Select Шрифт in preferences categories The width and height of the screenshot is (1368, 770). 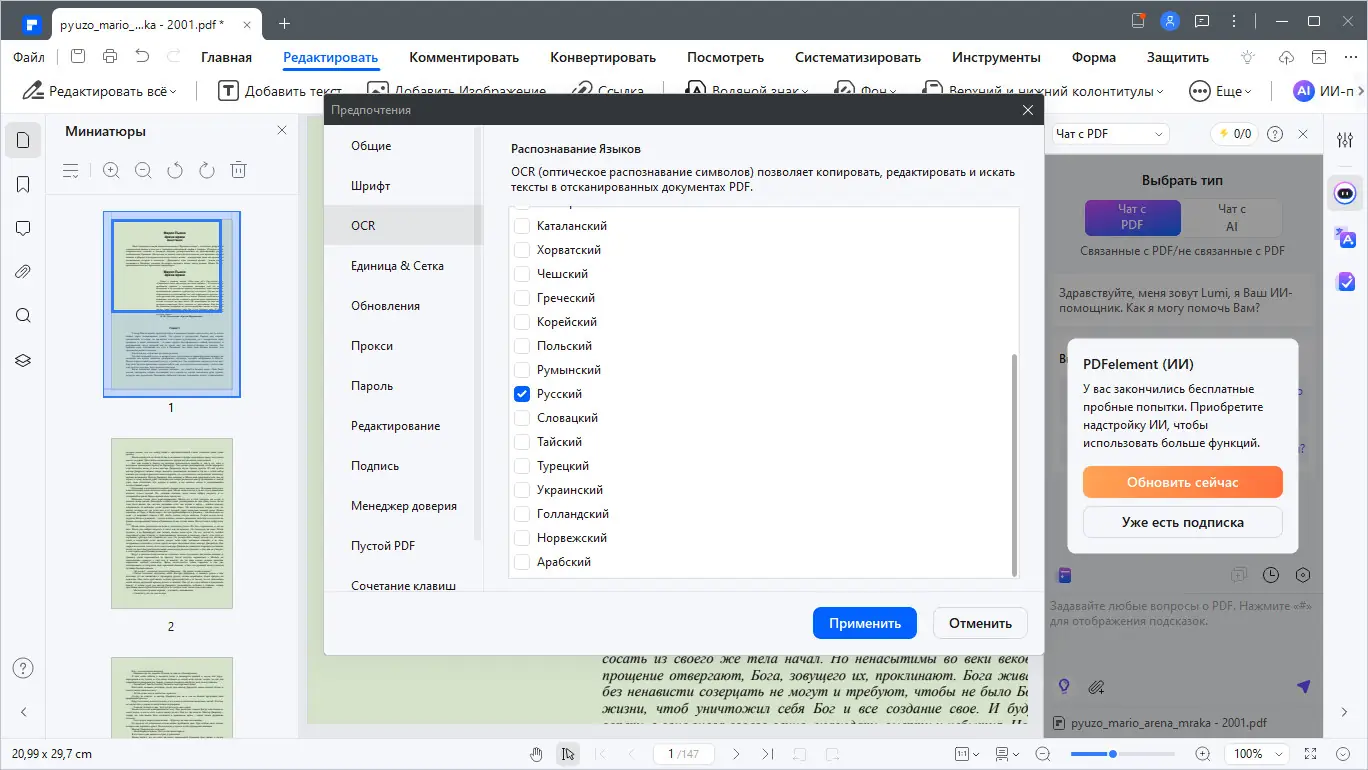click(x=403, y=186)
